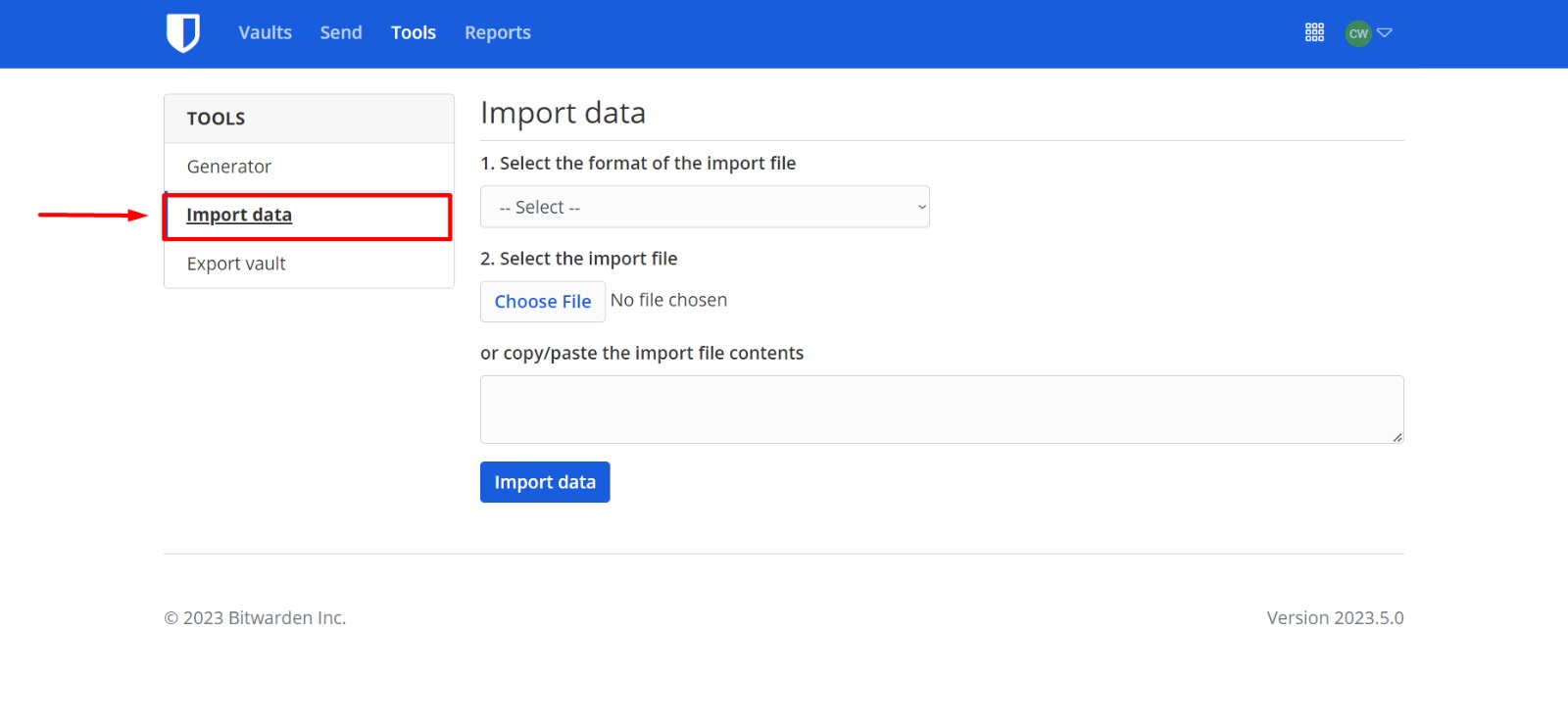Image resolution: width=1568 pixels, height=728 pixels.
Task: Go to the Vaults tab
Action: 266,32
